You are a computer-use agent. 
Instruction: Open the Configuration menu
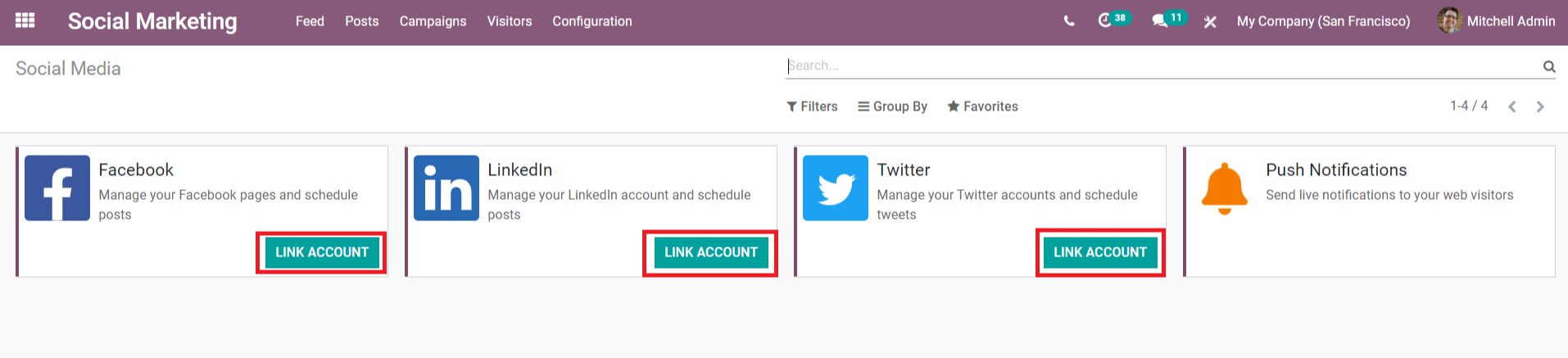point(592,21)
